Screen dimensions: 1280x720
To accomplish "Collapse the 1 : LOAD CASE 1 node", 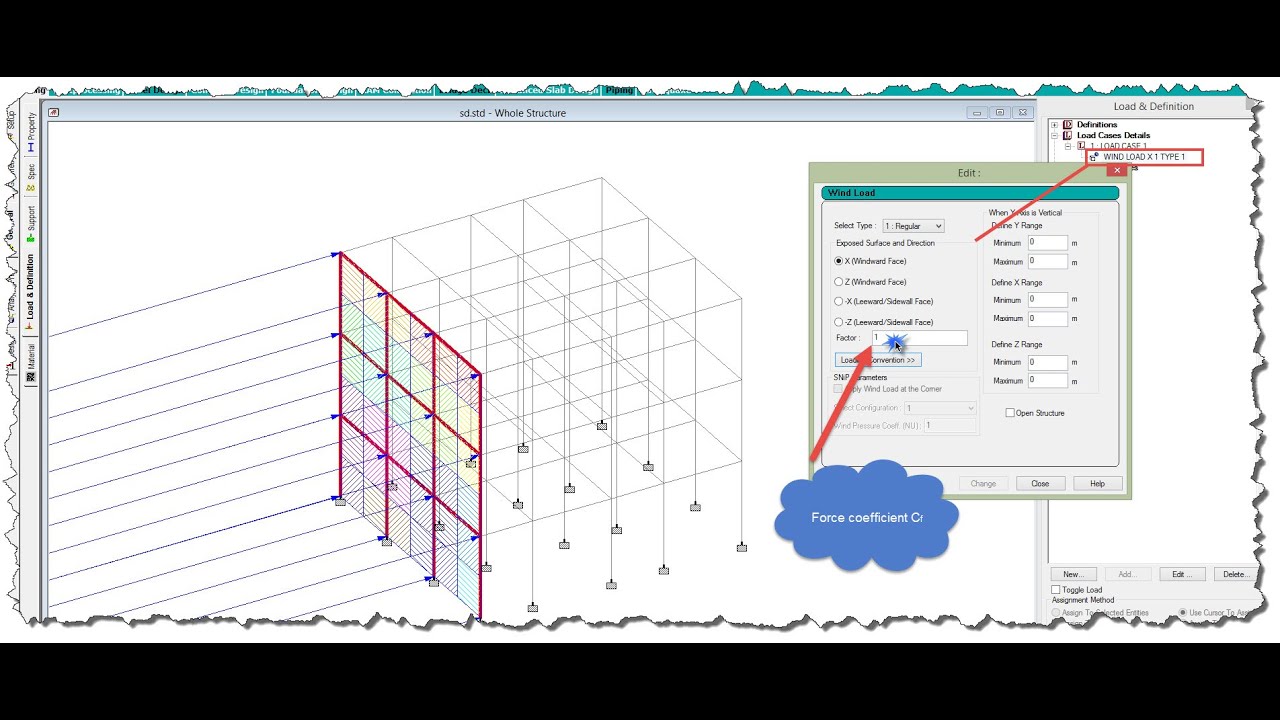I will point(1068,146).
